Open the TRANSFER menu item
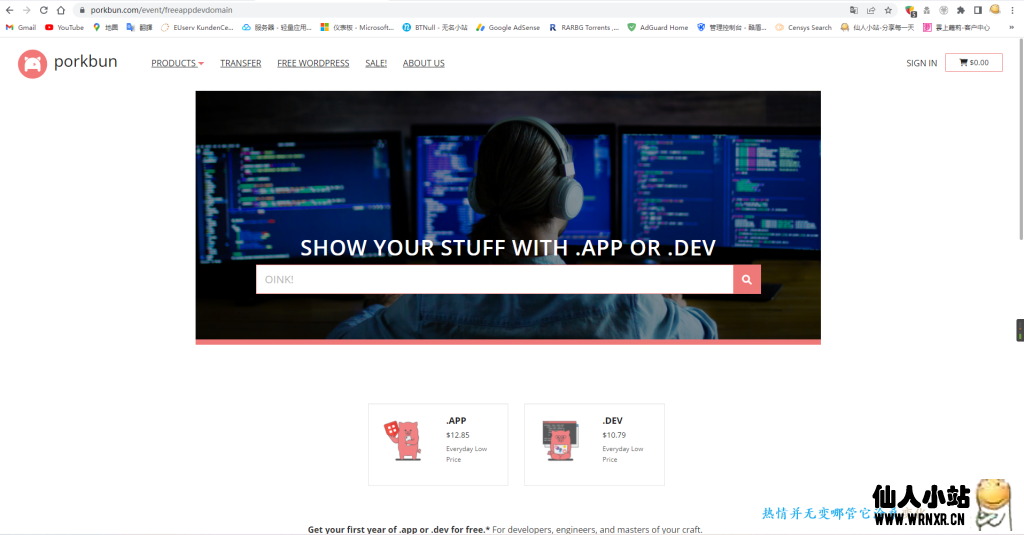This screenshot has width=1024, height=535. [x=240, y=63]
